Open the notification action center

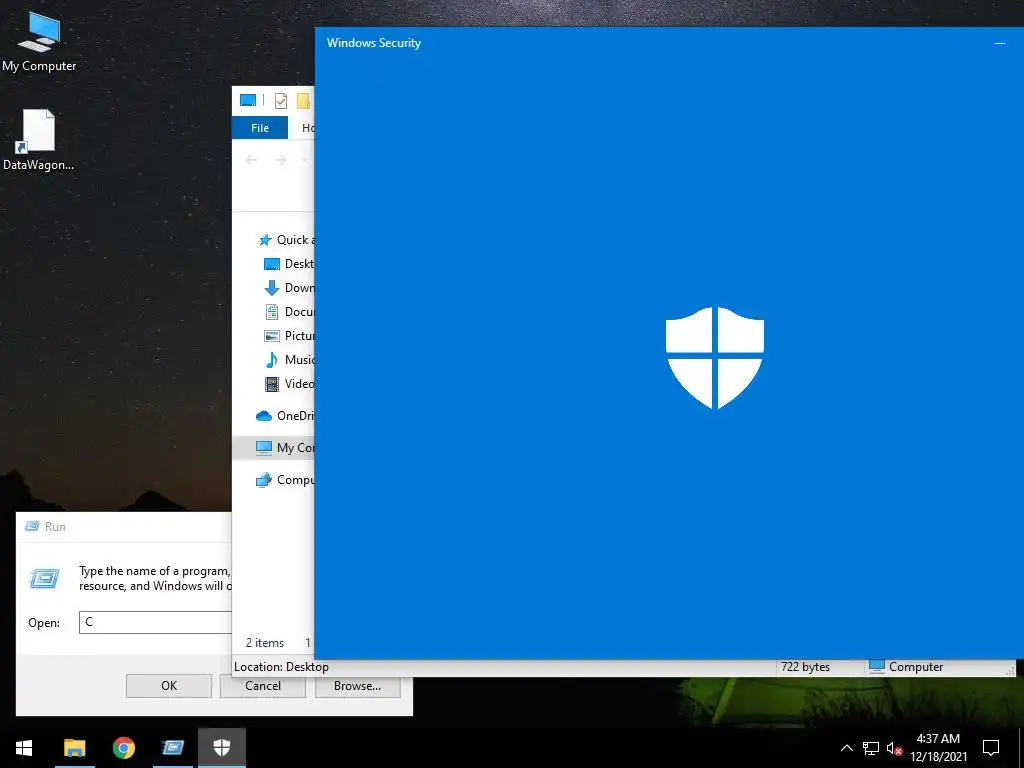tap(991, 748)
